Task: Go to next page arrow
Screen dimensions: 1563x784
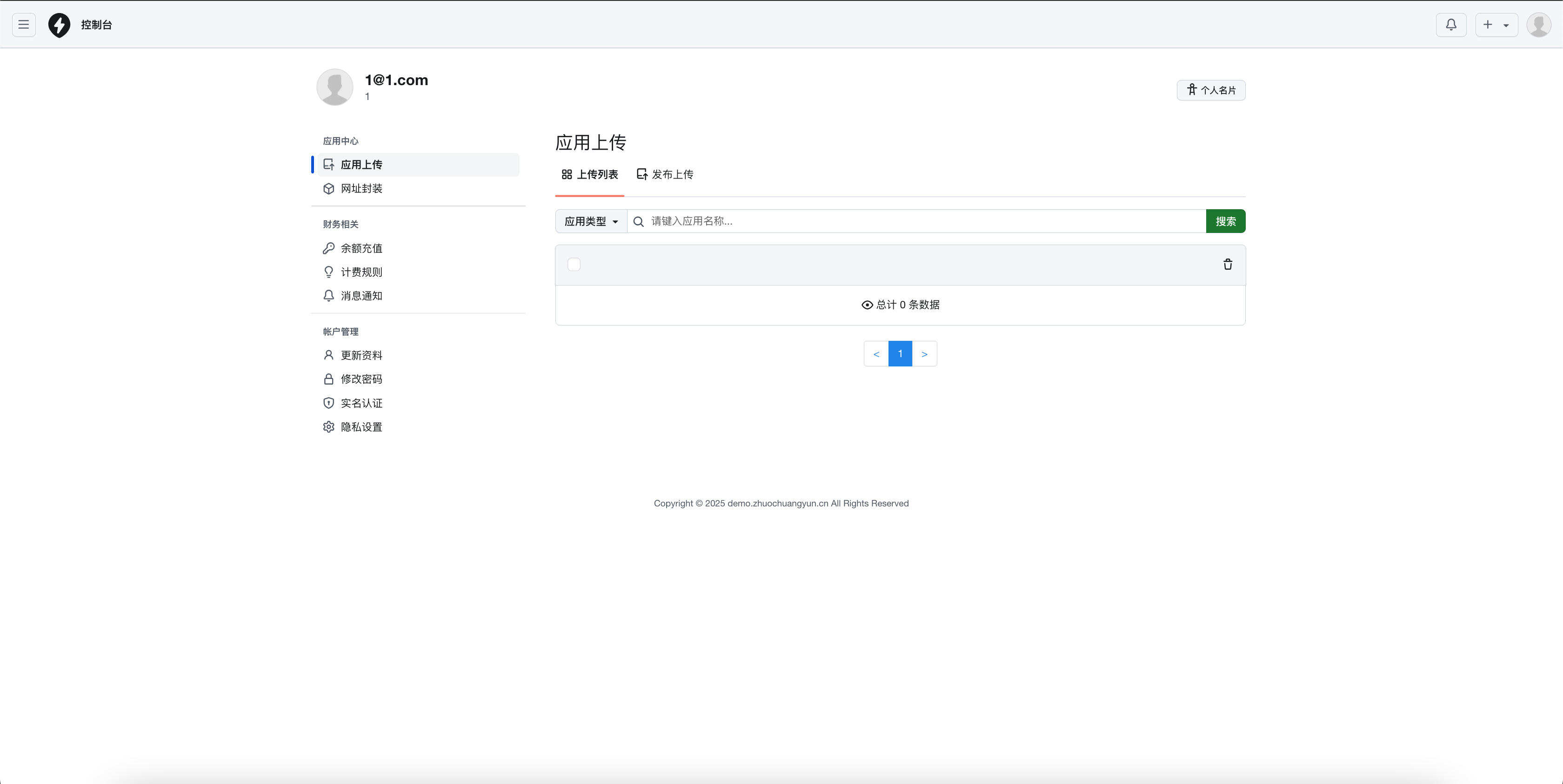Action: pos(924,354)
